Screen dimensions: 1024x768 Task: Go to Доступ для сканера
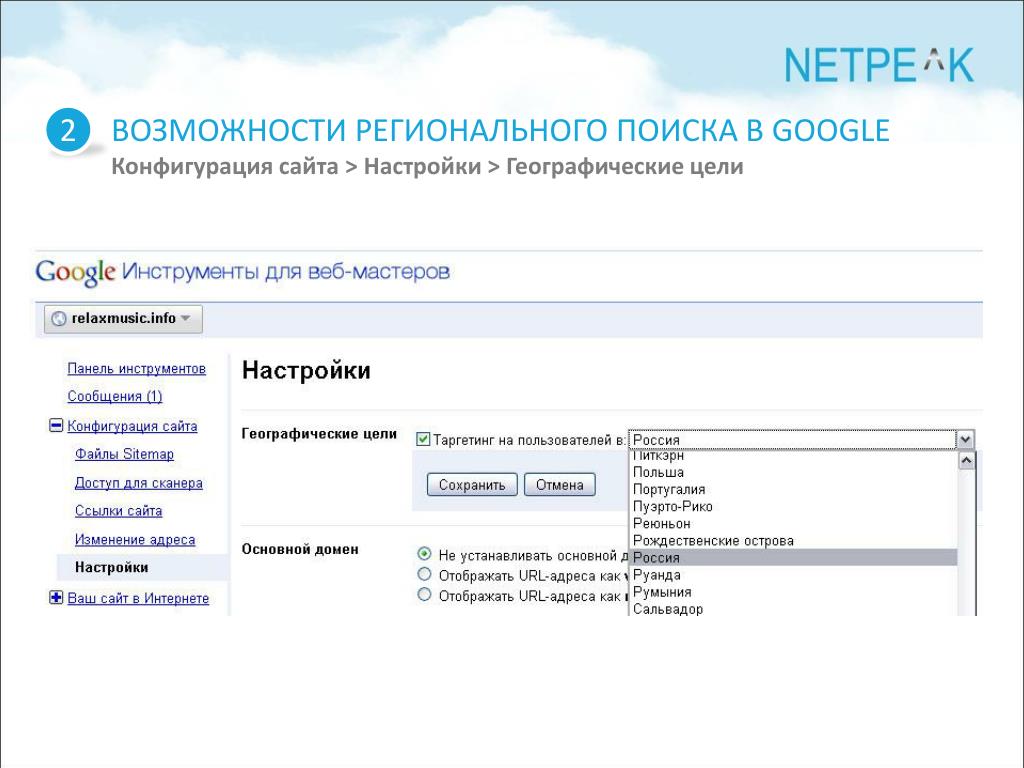click(138, 483)
